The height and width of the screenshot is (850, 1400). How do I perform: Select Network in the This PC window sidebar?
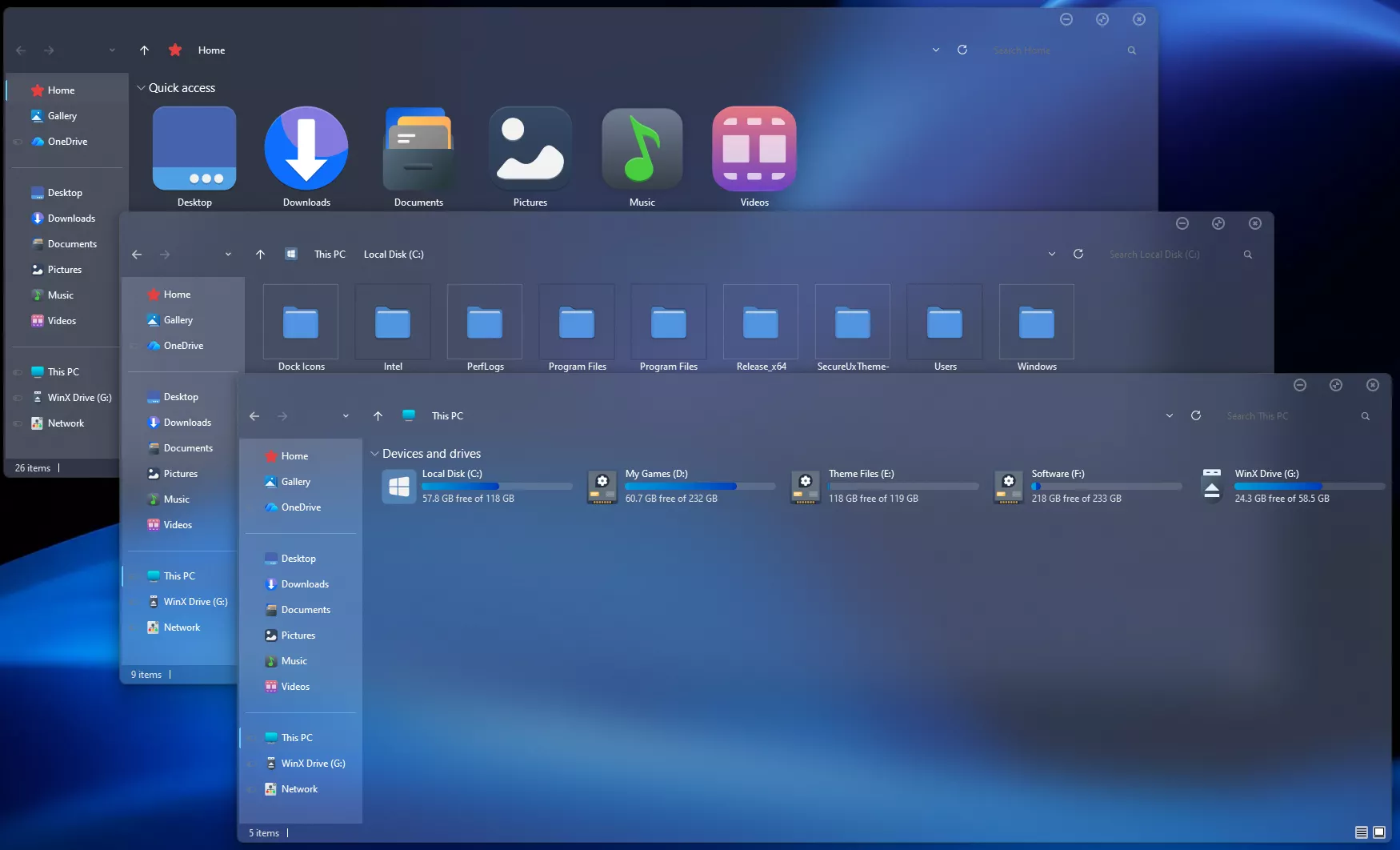click(299, 789)
